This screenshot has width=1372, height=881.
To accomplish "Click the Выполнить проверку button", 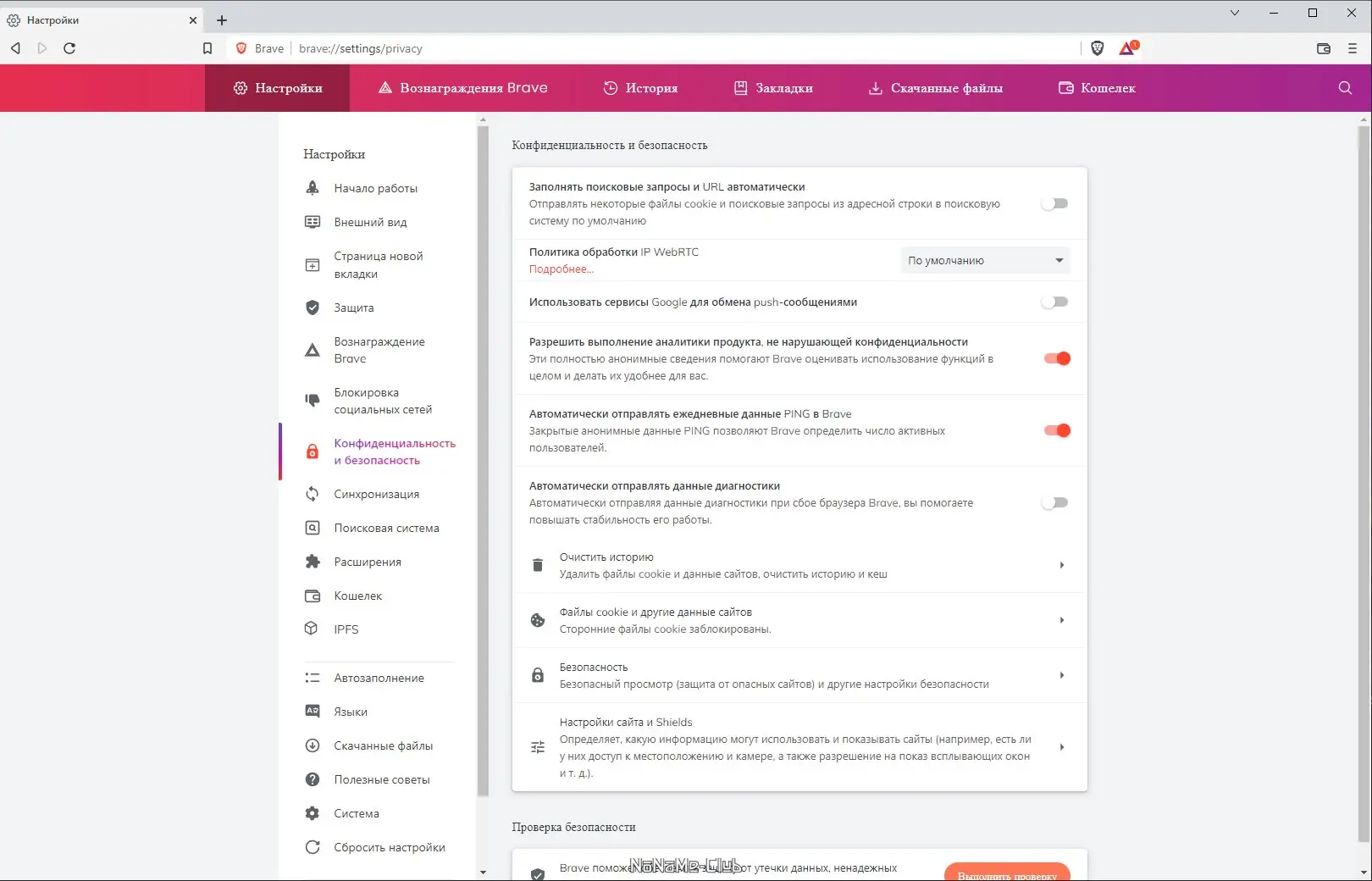I will point(1007,873).
